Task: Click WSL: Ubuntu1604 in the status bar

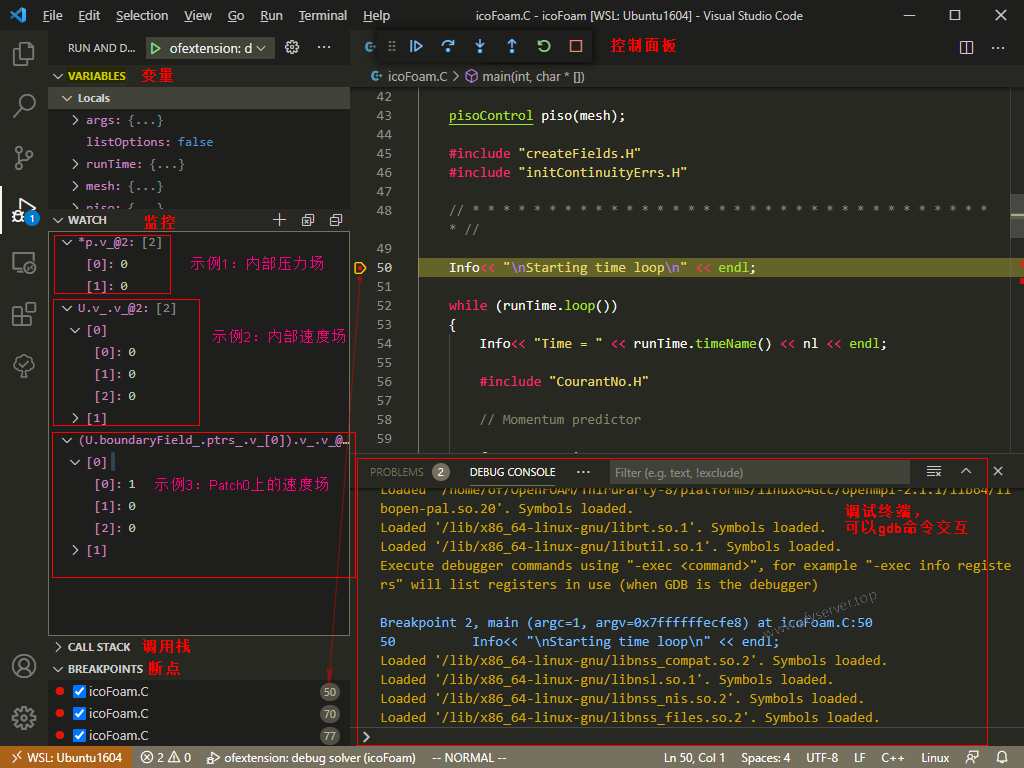Action: tap(66, 757)
